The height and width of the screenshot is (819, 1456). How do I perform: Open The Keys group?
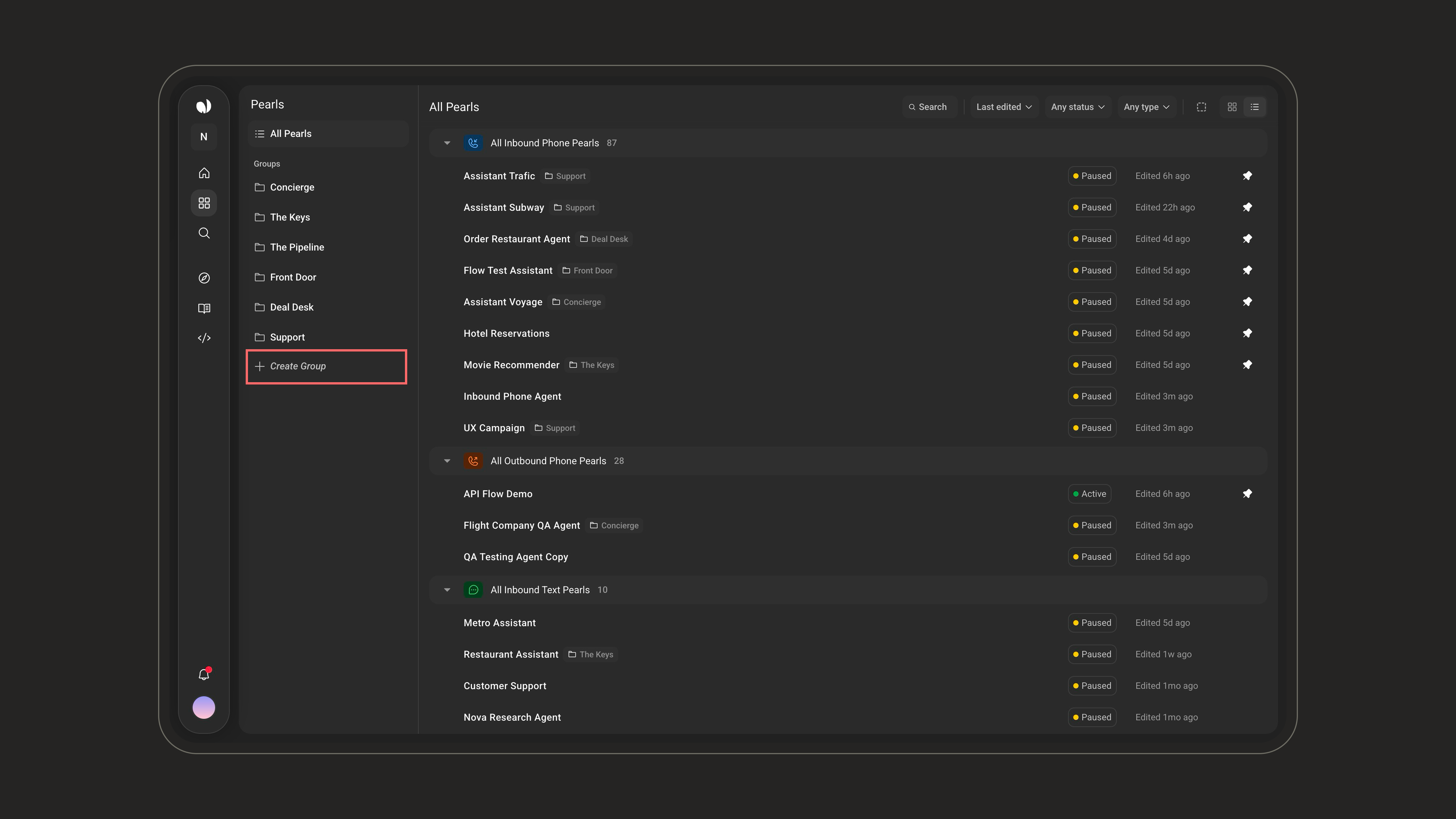pos(328,217)
